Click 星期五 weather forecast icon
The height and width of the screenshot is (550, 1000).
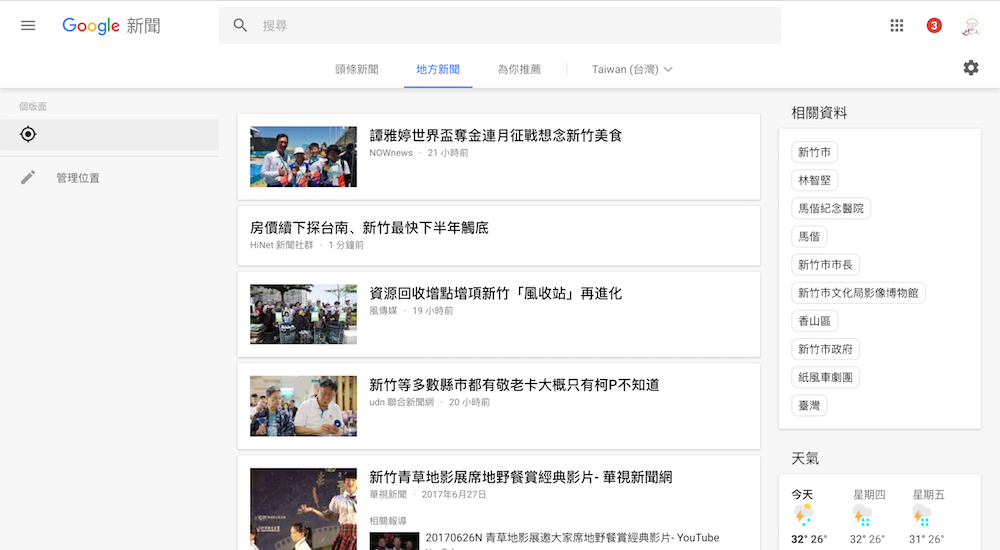[x=922, y=515]
